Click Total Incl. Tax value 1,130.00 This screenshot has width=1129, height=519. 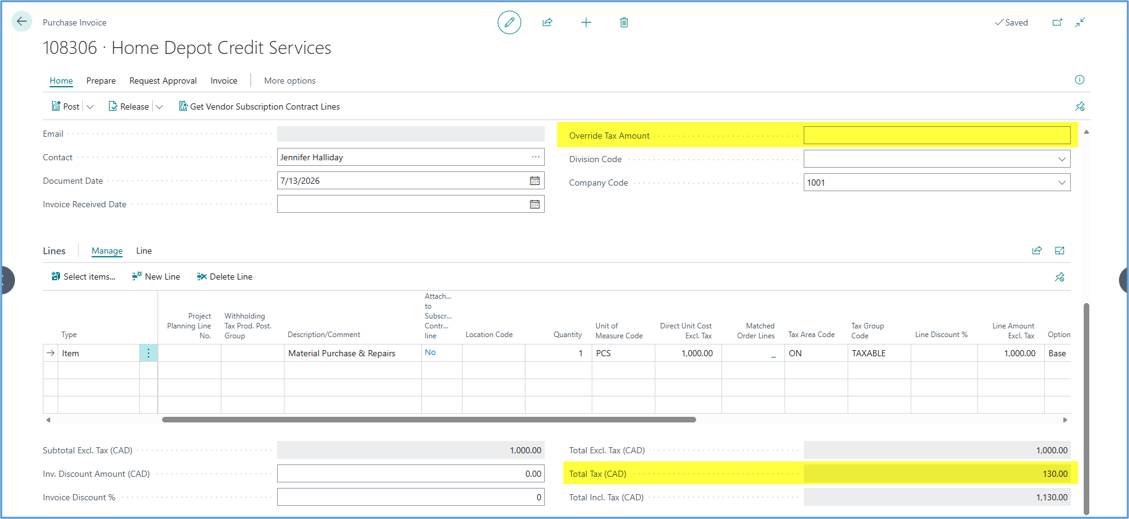click(x=937, y=497)
